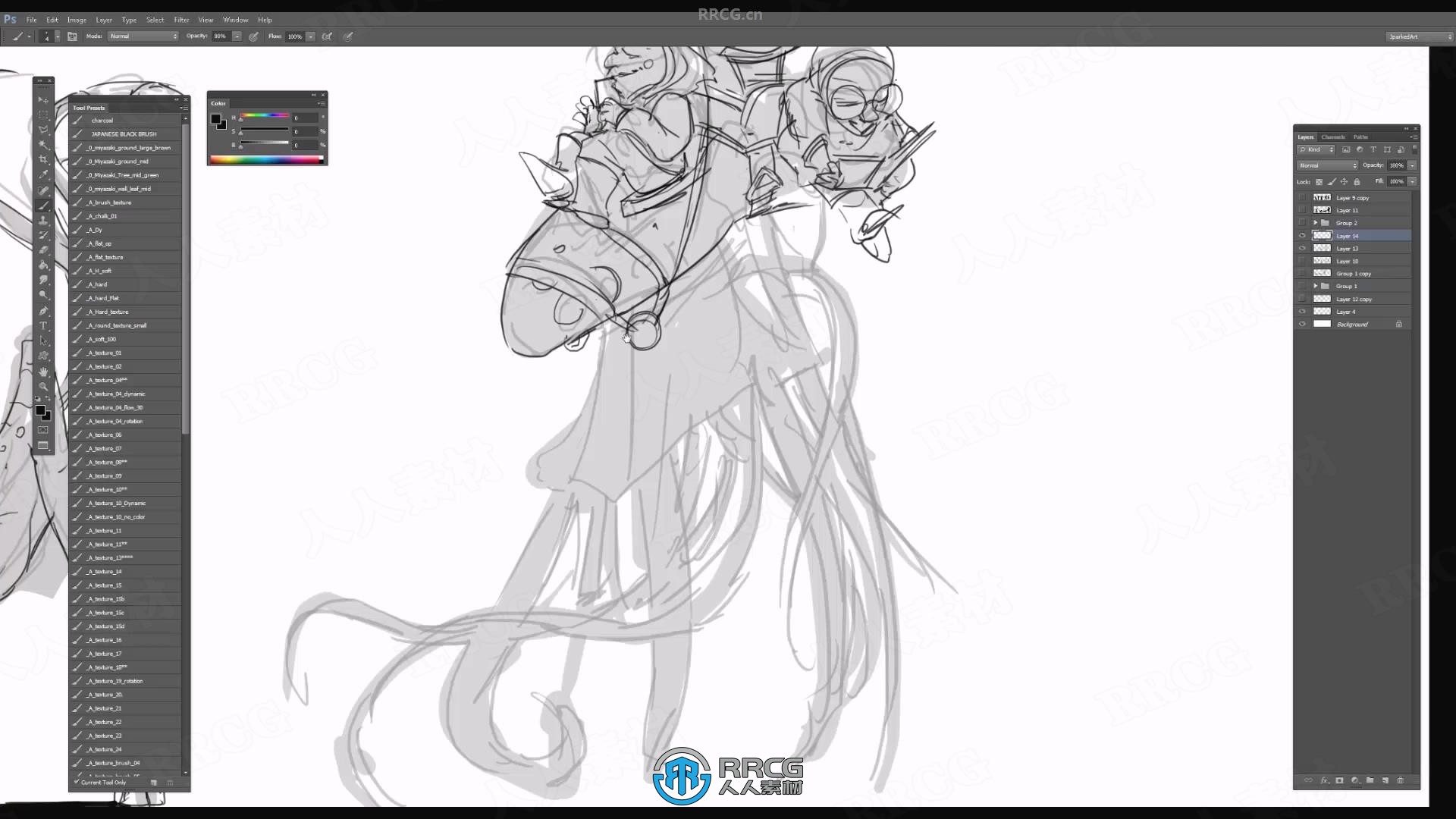The height and width of the screenshot is (819, 1456).
Task: Lock transparent pixels in Layers panel
Action: [x=1319, y=182]
